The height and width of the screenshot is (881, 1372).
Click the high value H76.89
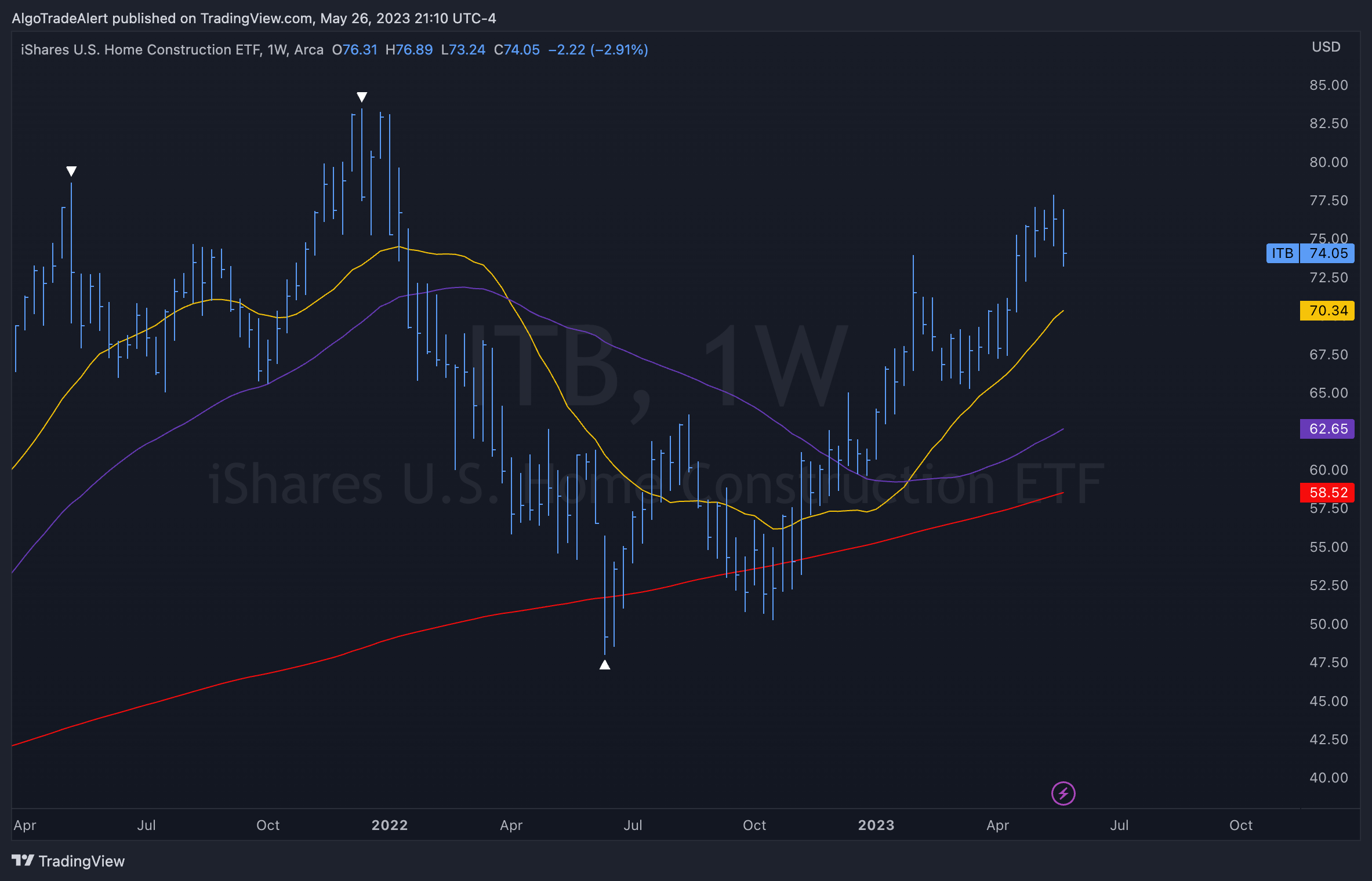409,50
